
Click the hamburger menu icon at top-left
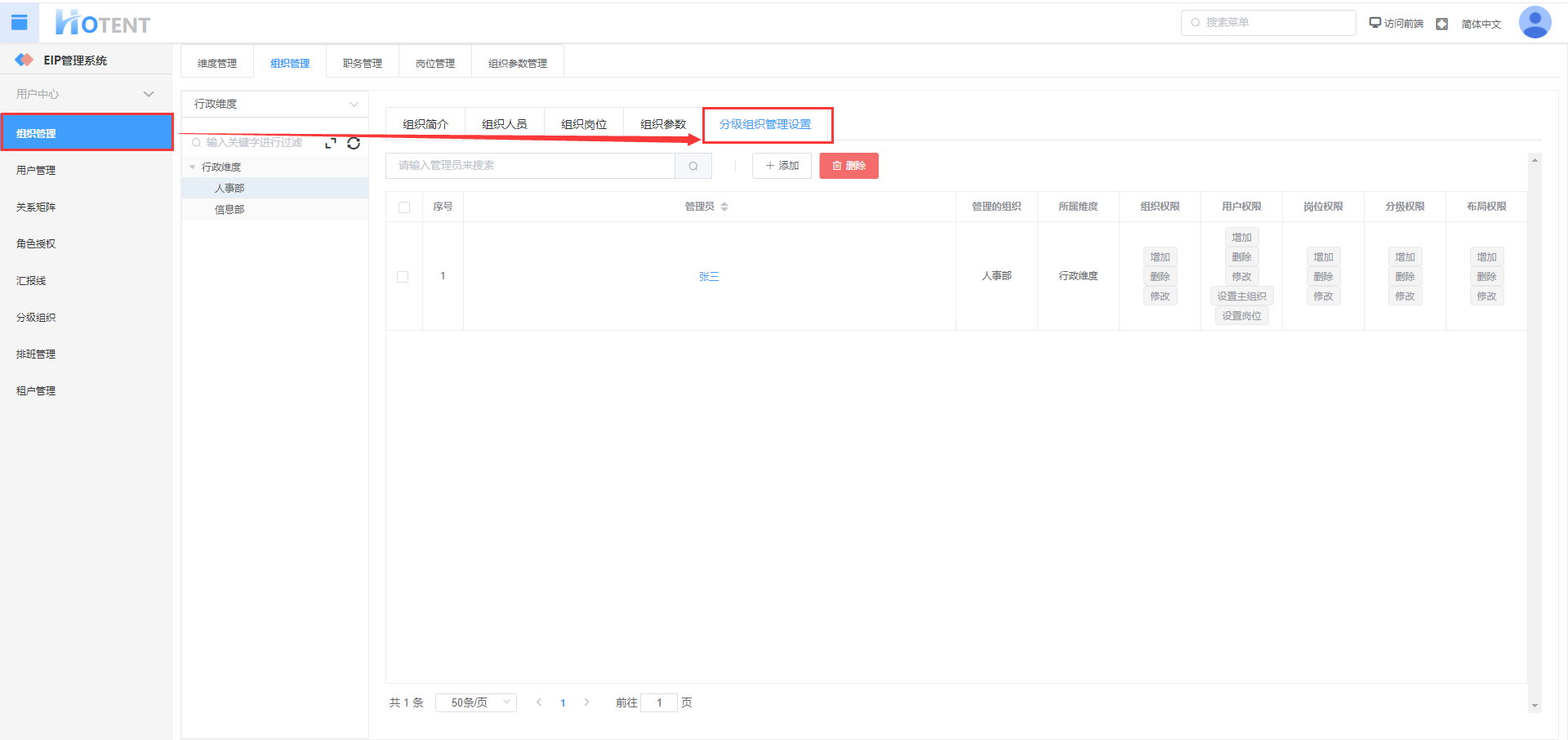(x=19, y=22)
